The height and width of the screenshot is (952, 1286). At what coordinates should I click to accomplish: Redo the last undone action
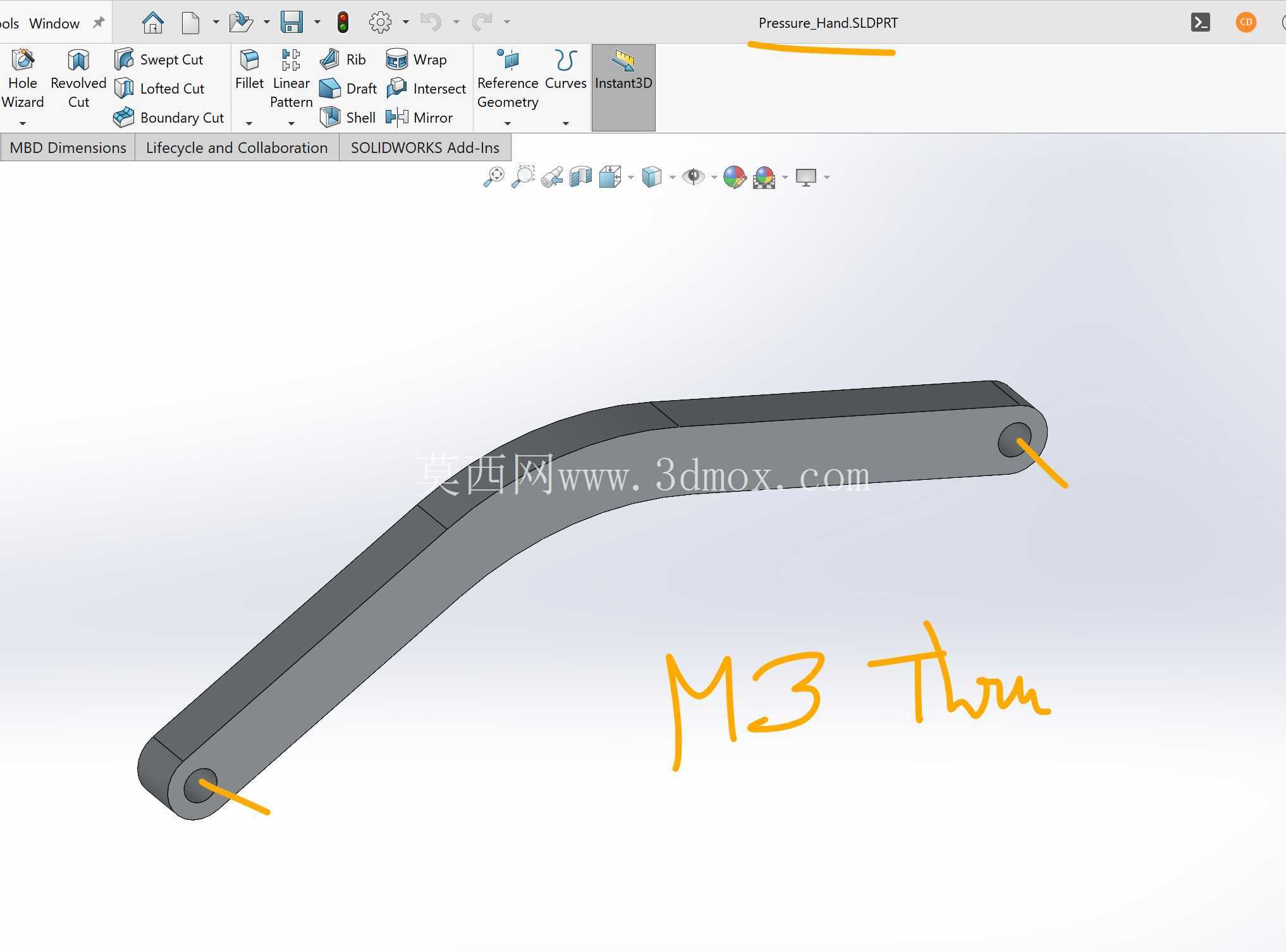pyautogui.click(x=482, y=22)
